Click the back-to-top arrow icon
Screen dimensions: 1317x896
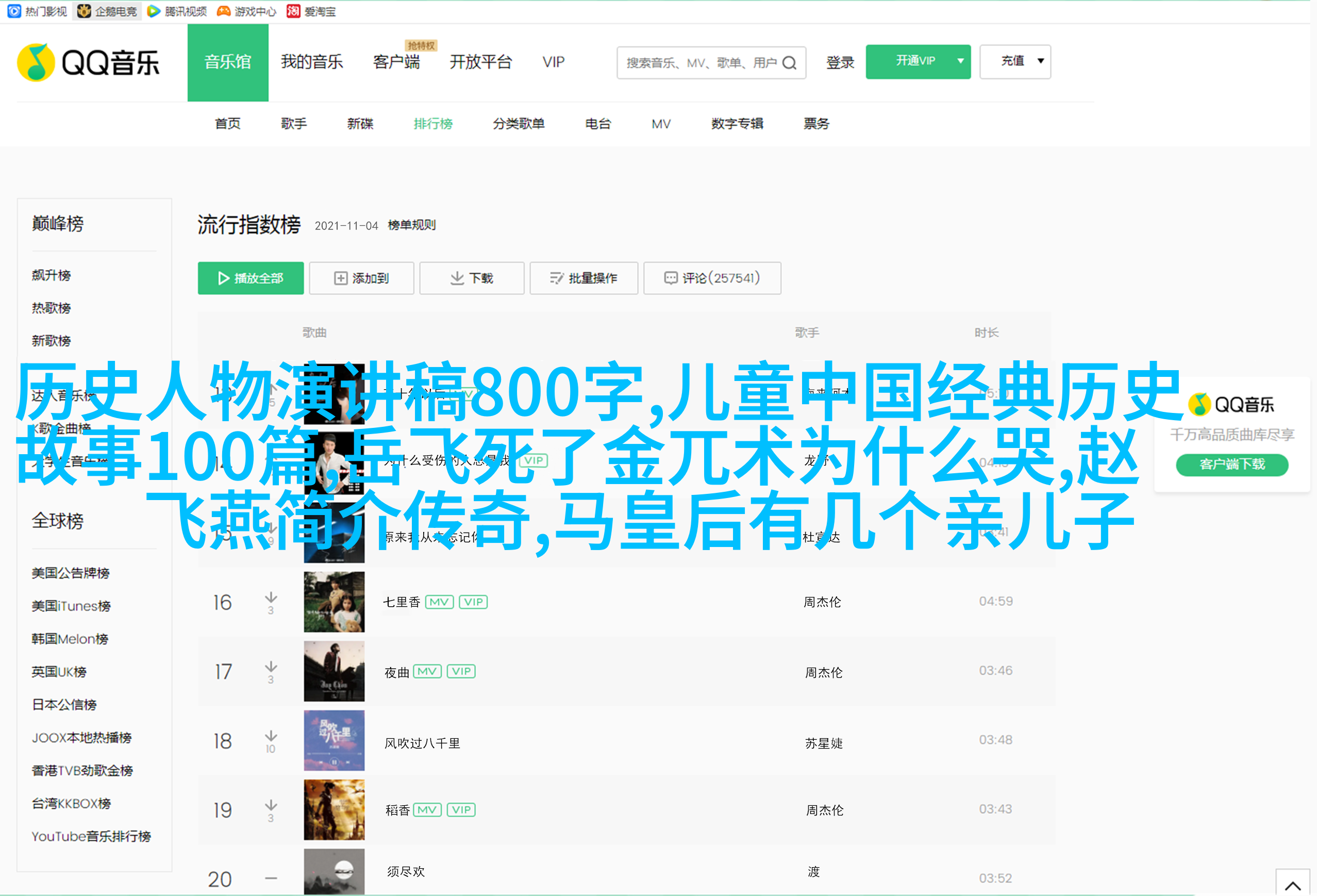click(1293, 885)
